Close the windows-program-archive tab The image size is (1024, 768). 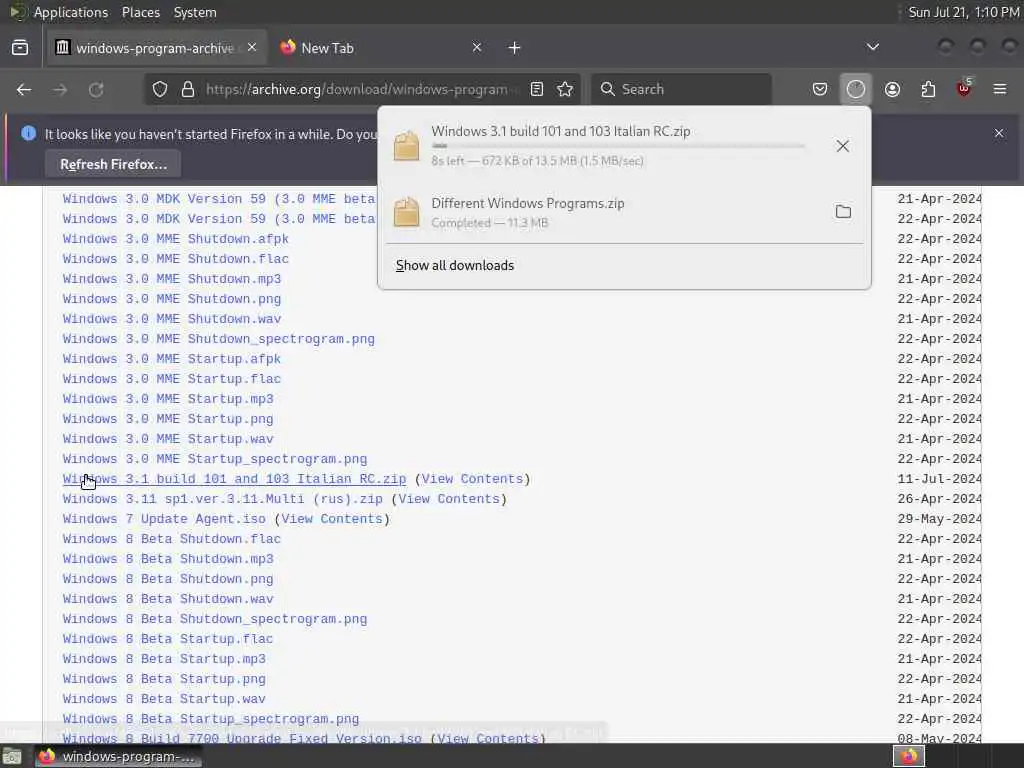pos(252,48)
